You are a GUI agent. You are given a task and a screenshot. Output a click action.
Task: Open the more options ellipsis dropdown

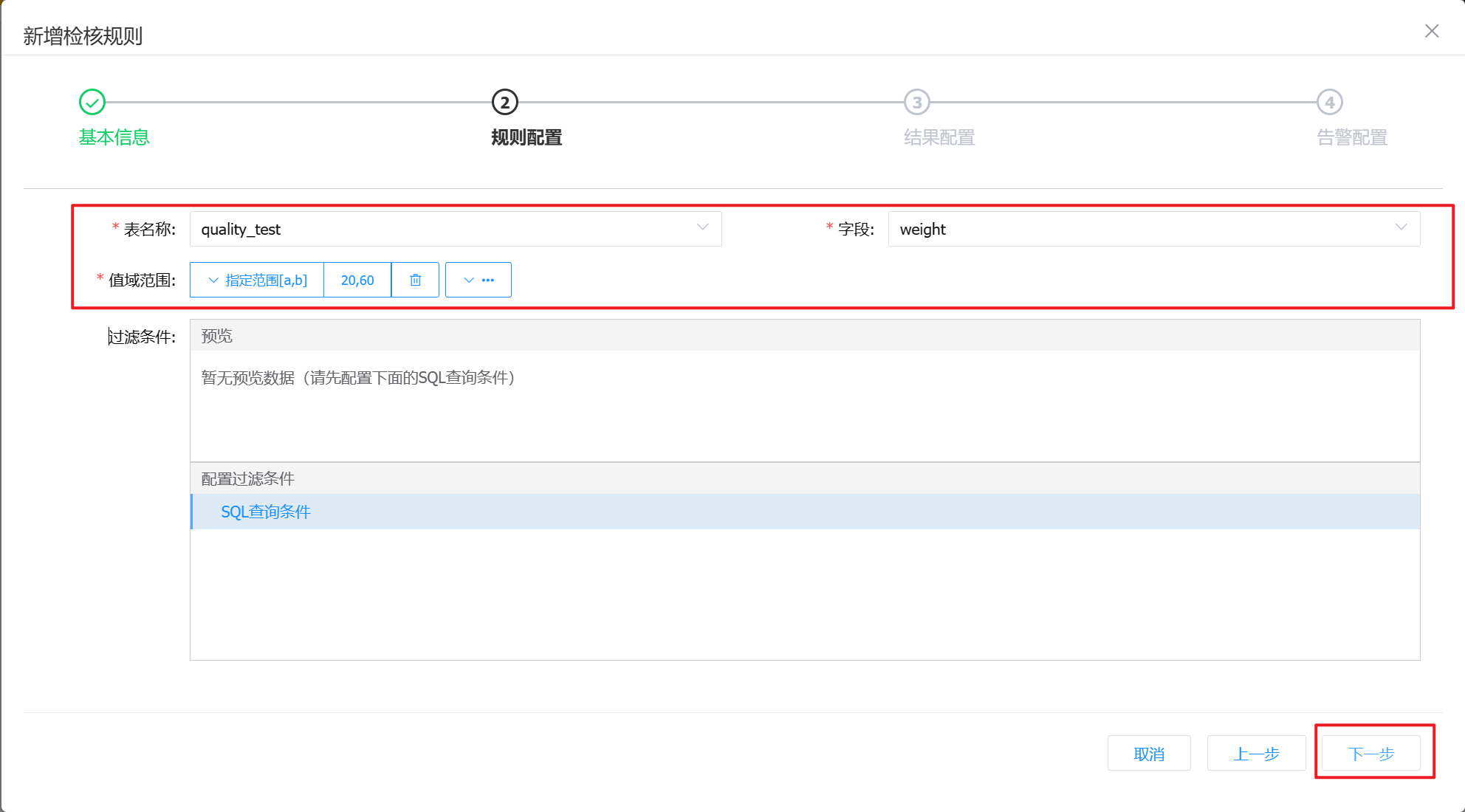point(478,280)
